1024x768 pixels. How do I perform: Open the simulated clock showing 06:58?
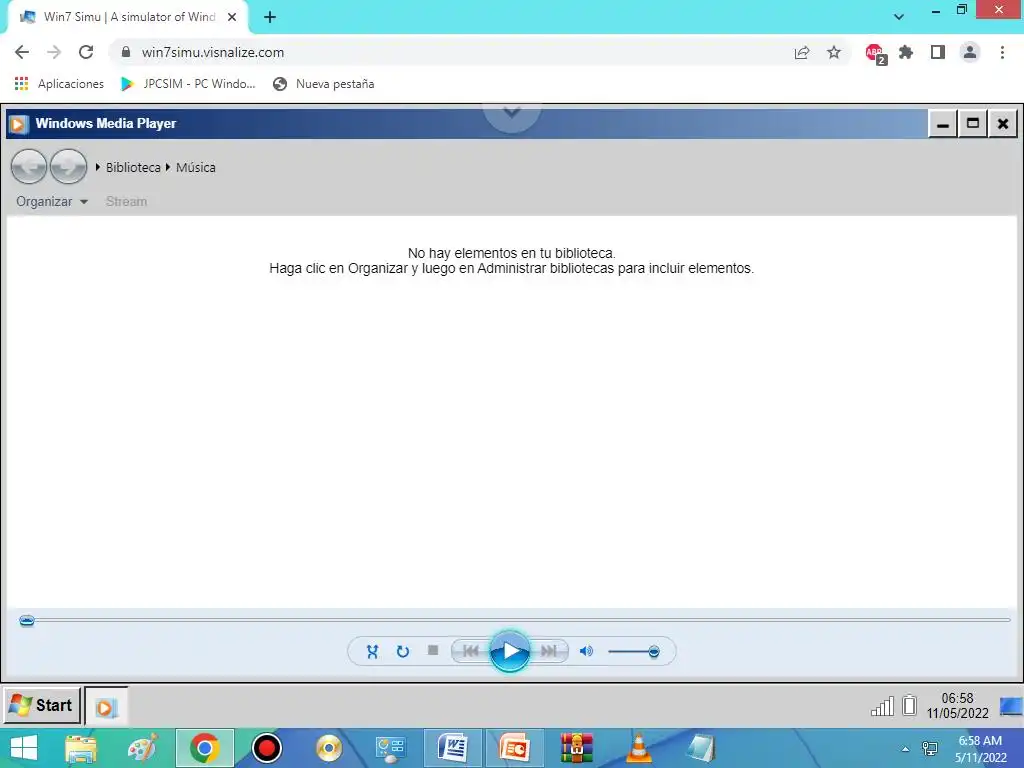(x=957, y=706)
